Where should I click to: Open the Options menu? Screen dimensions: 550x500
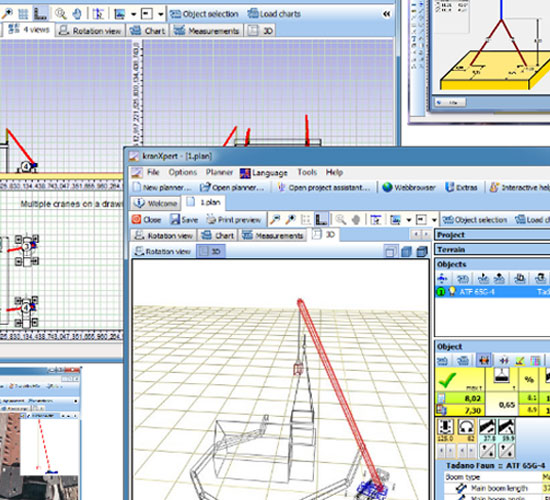183,172
